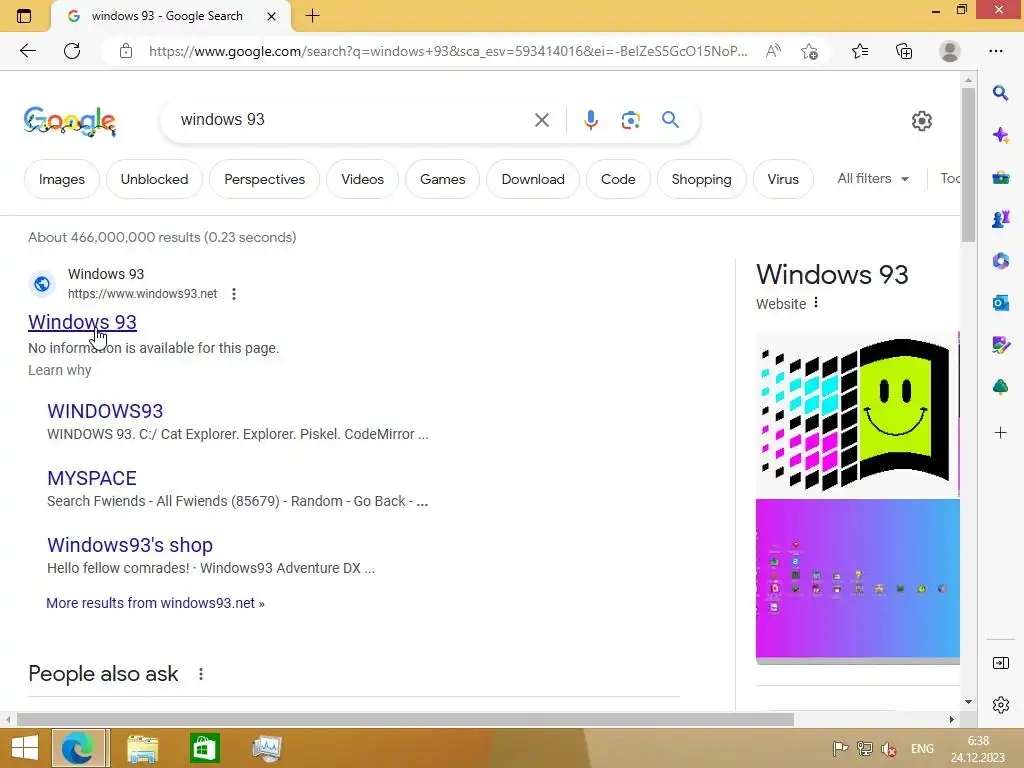Reload the page with the refresh icon

[72, 51]
